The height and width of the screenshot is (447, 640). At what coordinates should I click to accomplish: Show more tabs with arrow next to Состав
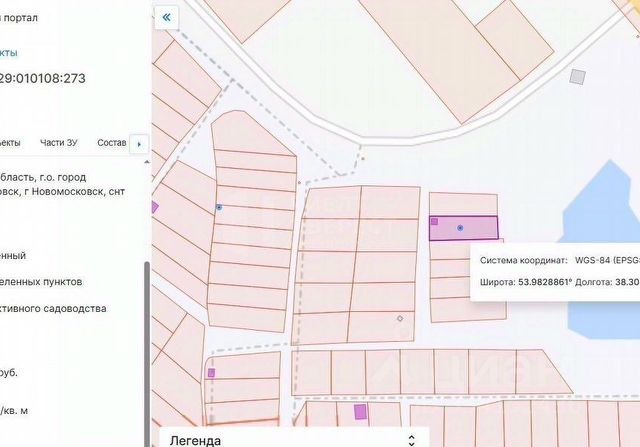139,144
